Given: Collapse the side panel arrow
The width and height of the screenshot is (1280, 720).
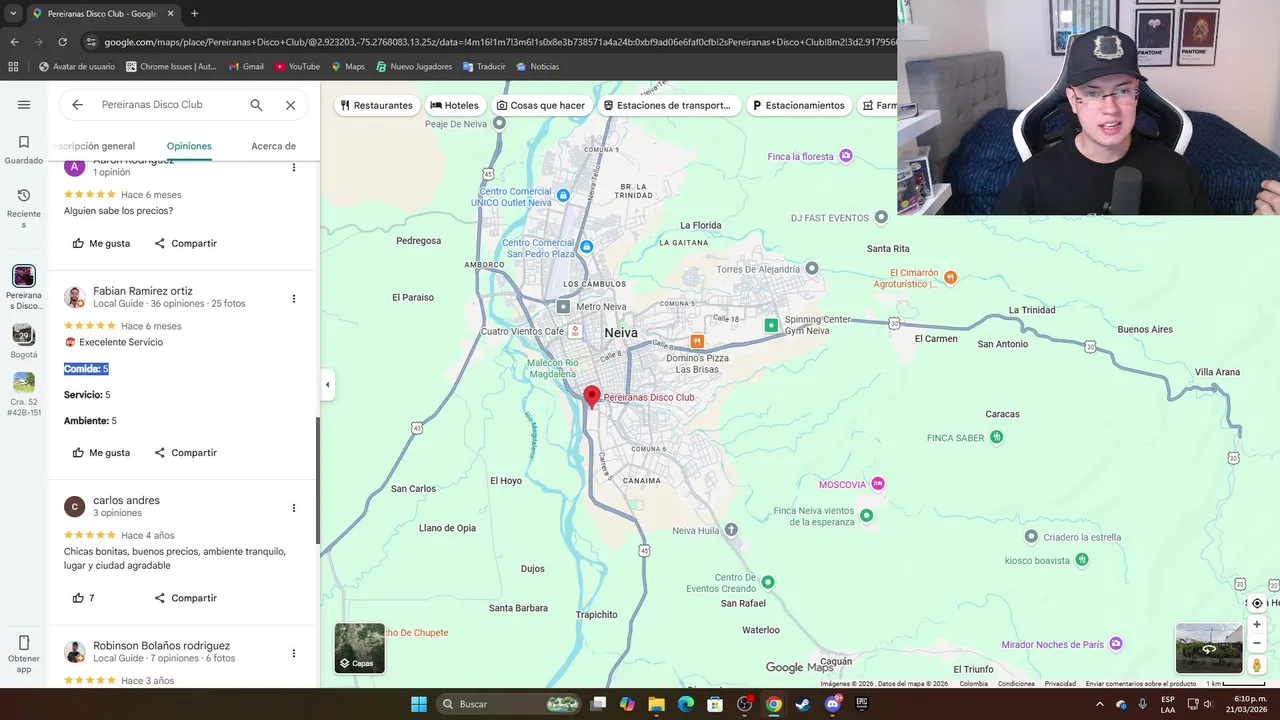Looking at the screenshot, I should tap(327, 384).
